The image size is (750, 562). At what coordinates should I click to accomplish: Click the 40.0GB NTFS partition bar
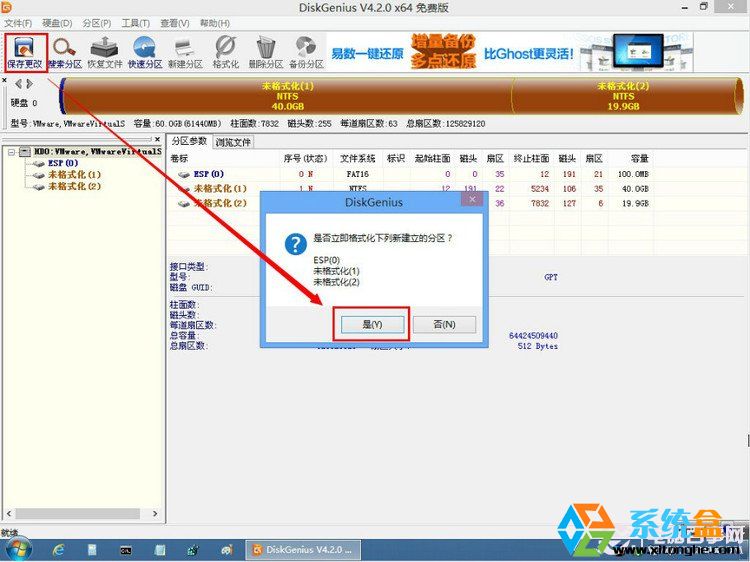287,96
